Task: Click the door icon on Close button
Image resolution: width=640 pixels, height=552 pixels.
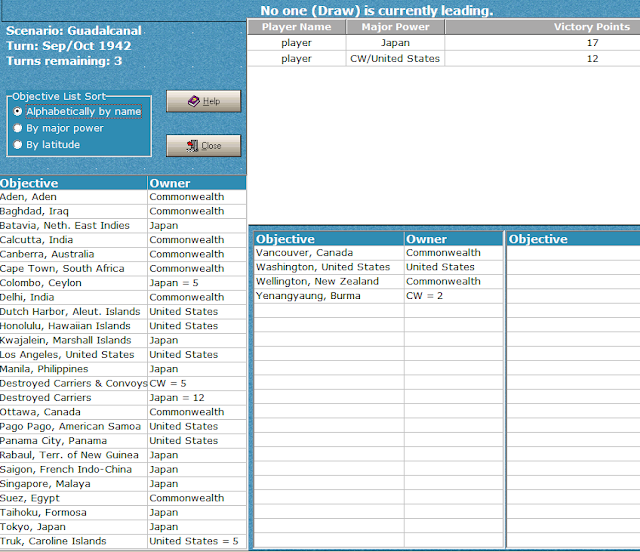Action: click(x=192, y=146)
